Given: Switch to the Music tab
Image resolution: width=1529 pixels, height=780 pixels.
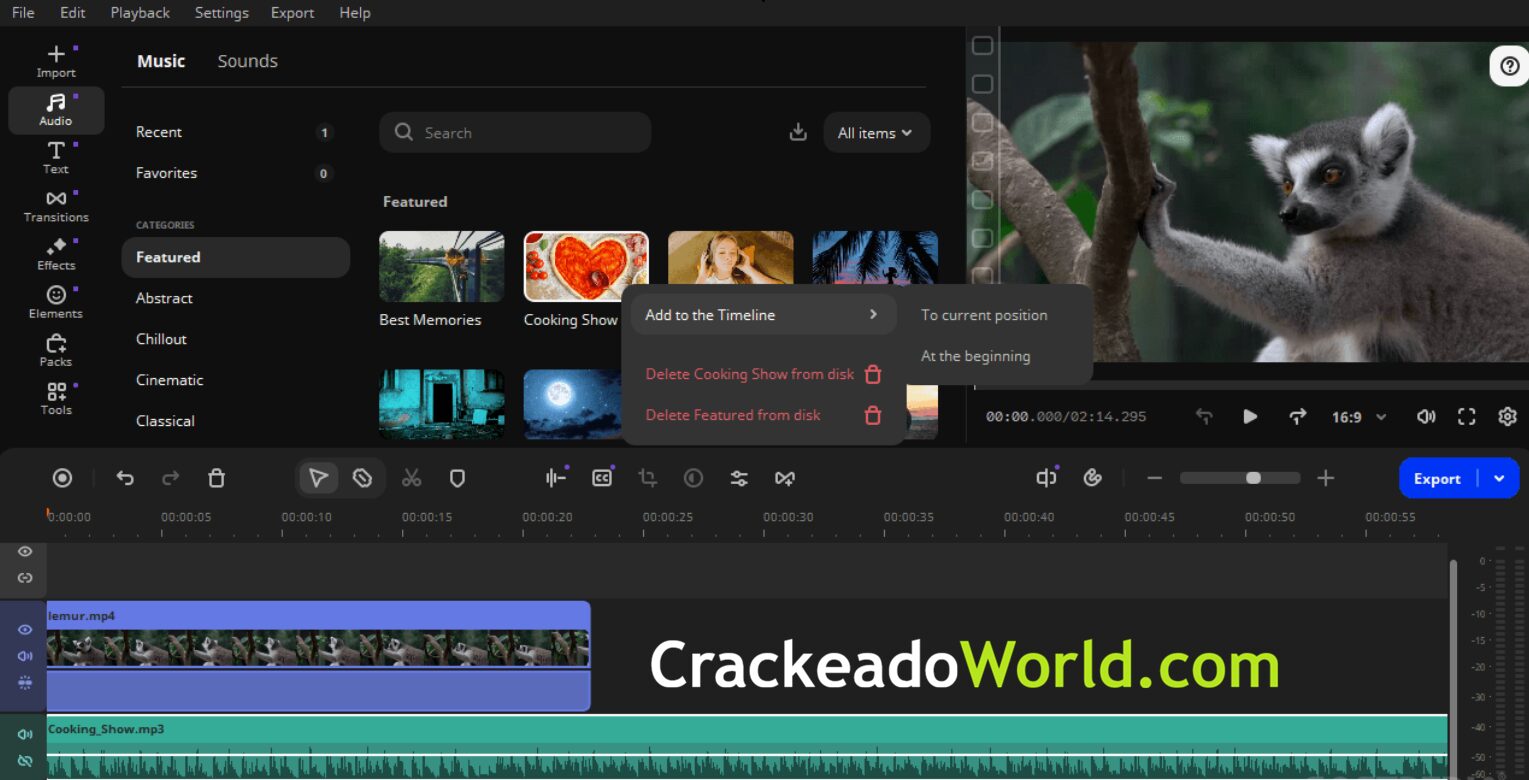Looking at the screenshot, I should [x=161, y=61].
